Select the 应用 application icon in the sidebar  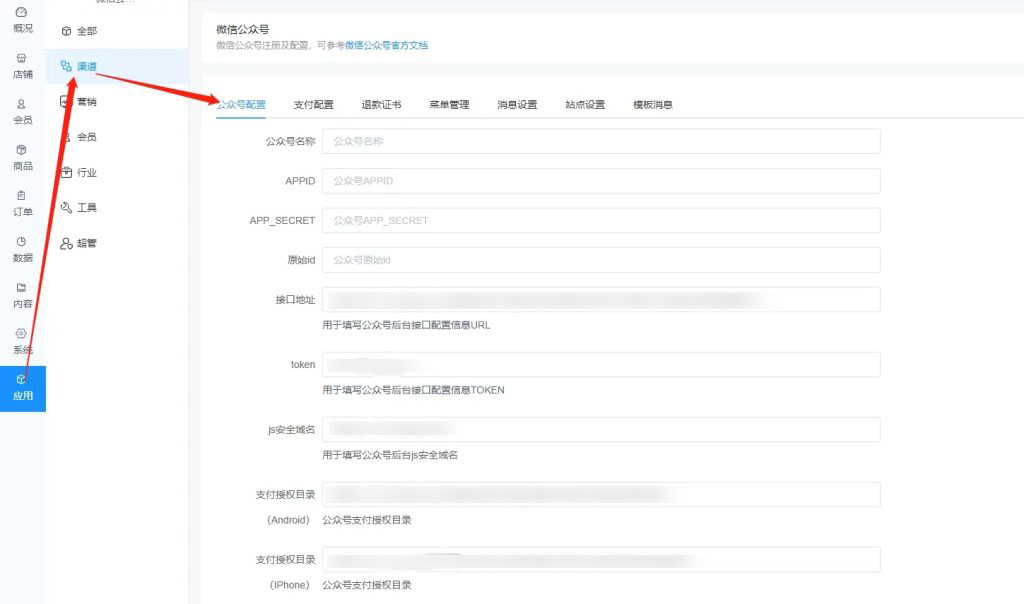(x=22, y=379)
